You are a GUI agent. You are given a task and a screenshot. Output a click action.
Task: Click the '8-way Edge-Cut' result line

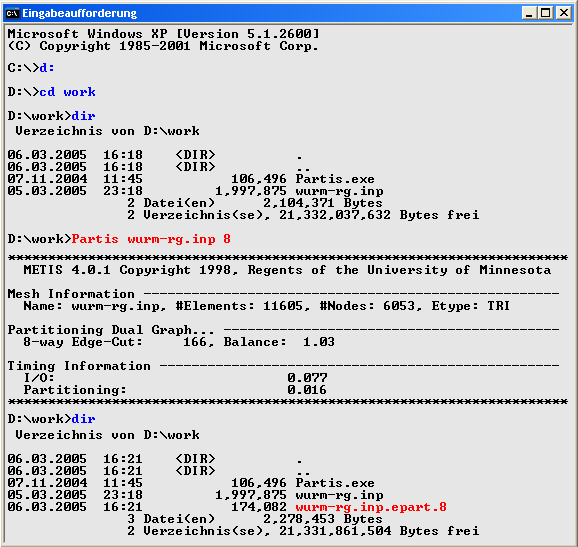(x=179, y=342)
